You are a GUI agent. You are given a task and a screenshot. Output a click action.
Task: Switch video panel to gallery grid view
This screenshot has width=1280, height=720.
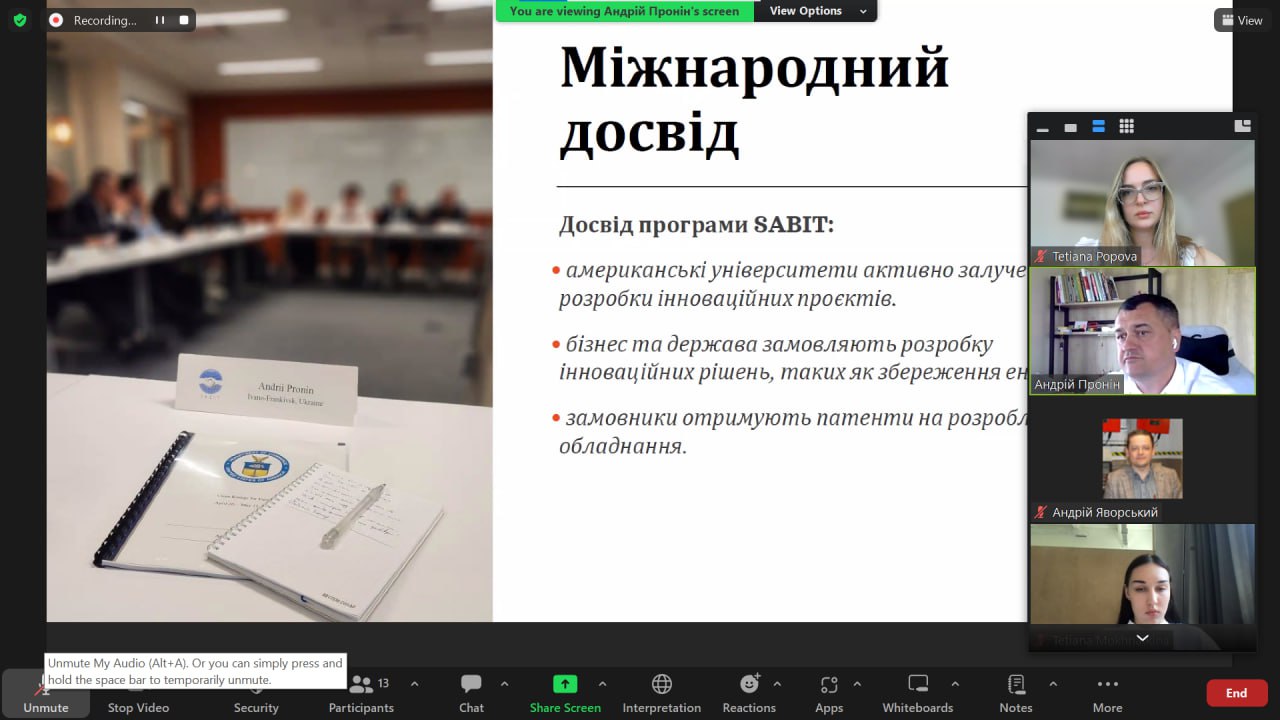[x=1126, y=126]
